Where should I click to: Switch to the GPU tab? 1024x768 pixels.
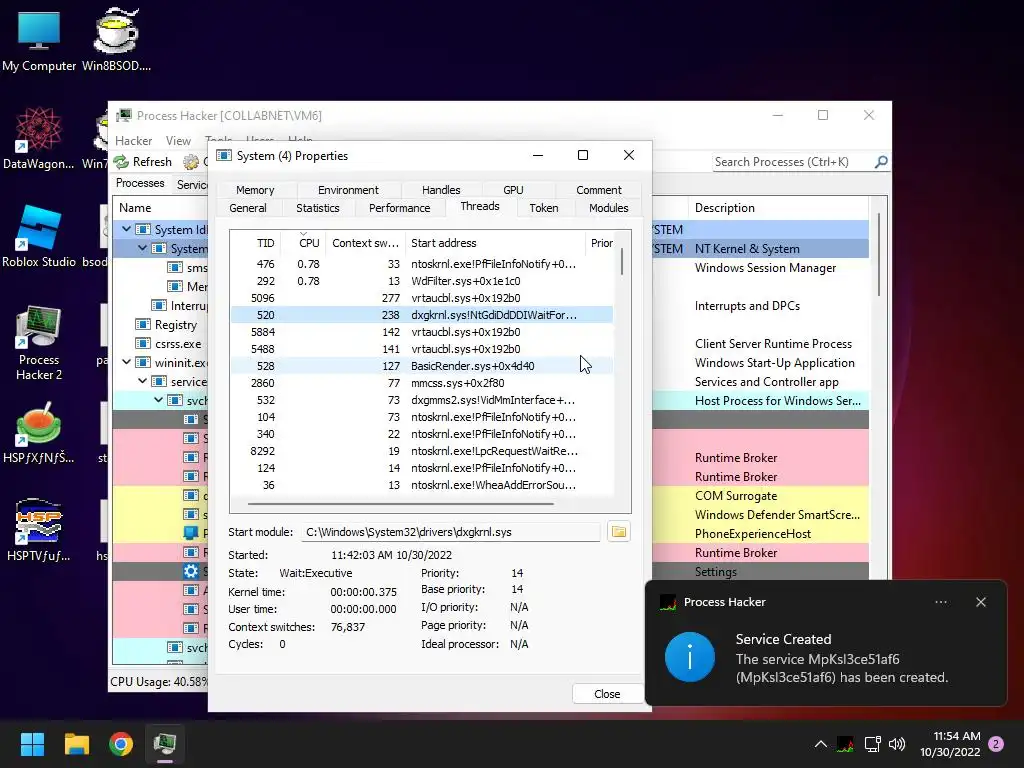pyautogui.click(x=513, y=190)
